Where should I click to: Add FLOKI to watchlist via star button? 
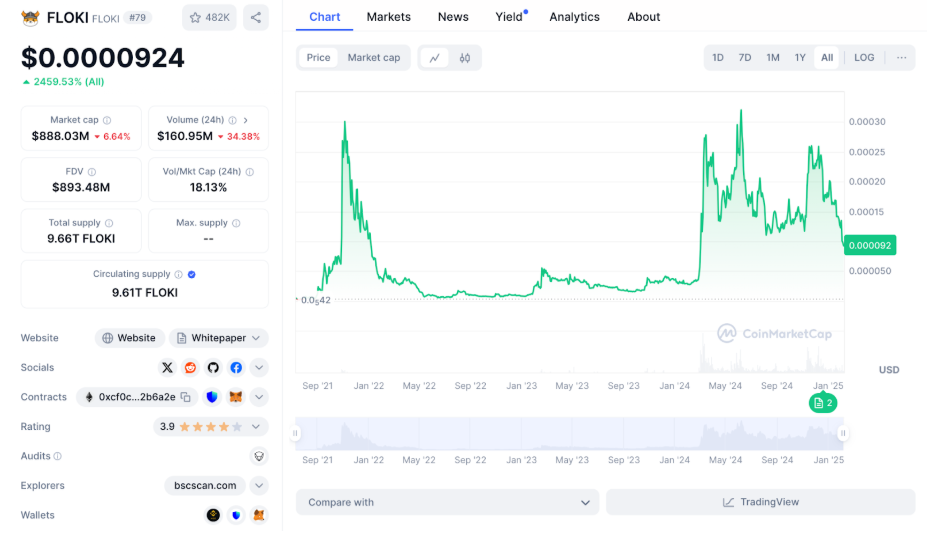pos(209,17)
